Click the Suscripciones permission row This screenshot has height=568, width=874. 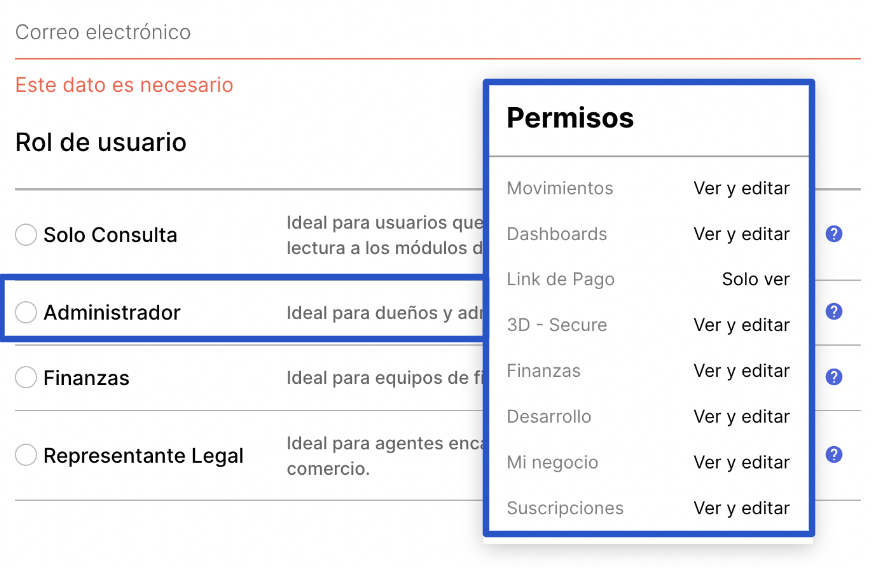point(648,508)
